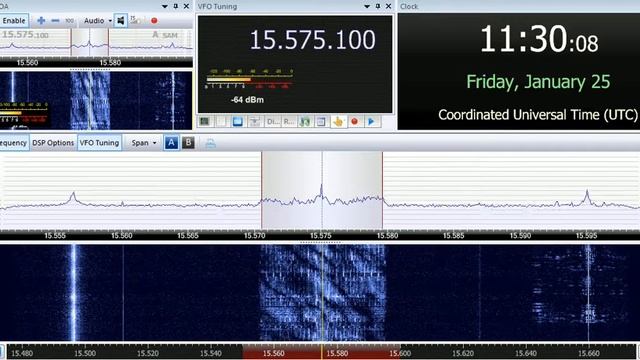The width and height of the screenshot is (640, 360).
Task: Click the 15.585 tick on spectrum scale
Action: pos(453,236)
